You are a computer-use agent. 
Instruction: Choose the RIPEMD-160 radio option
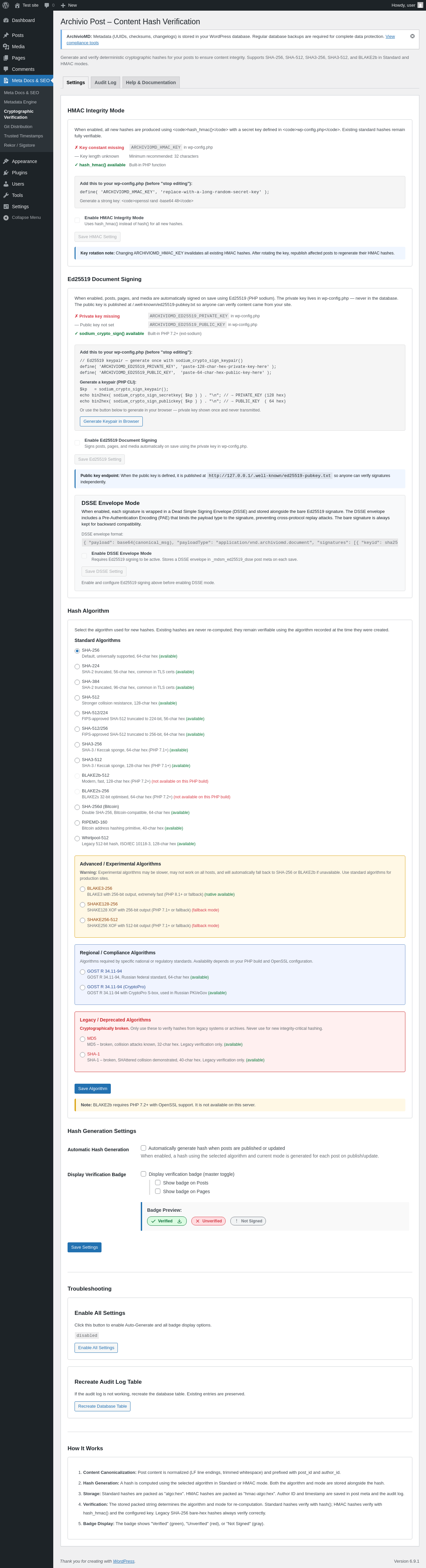pyautogui.click(x=78, y=823)
